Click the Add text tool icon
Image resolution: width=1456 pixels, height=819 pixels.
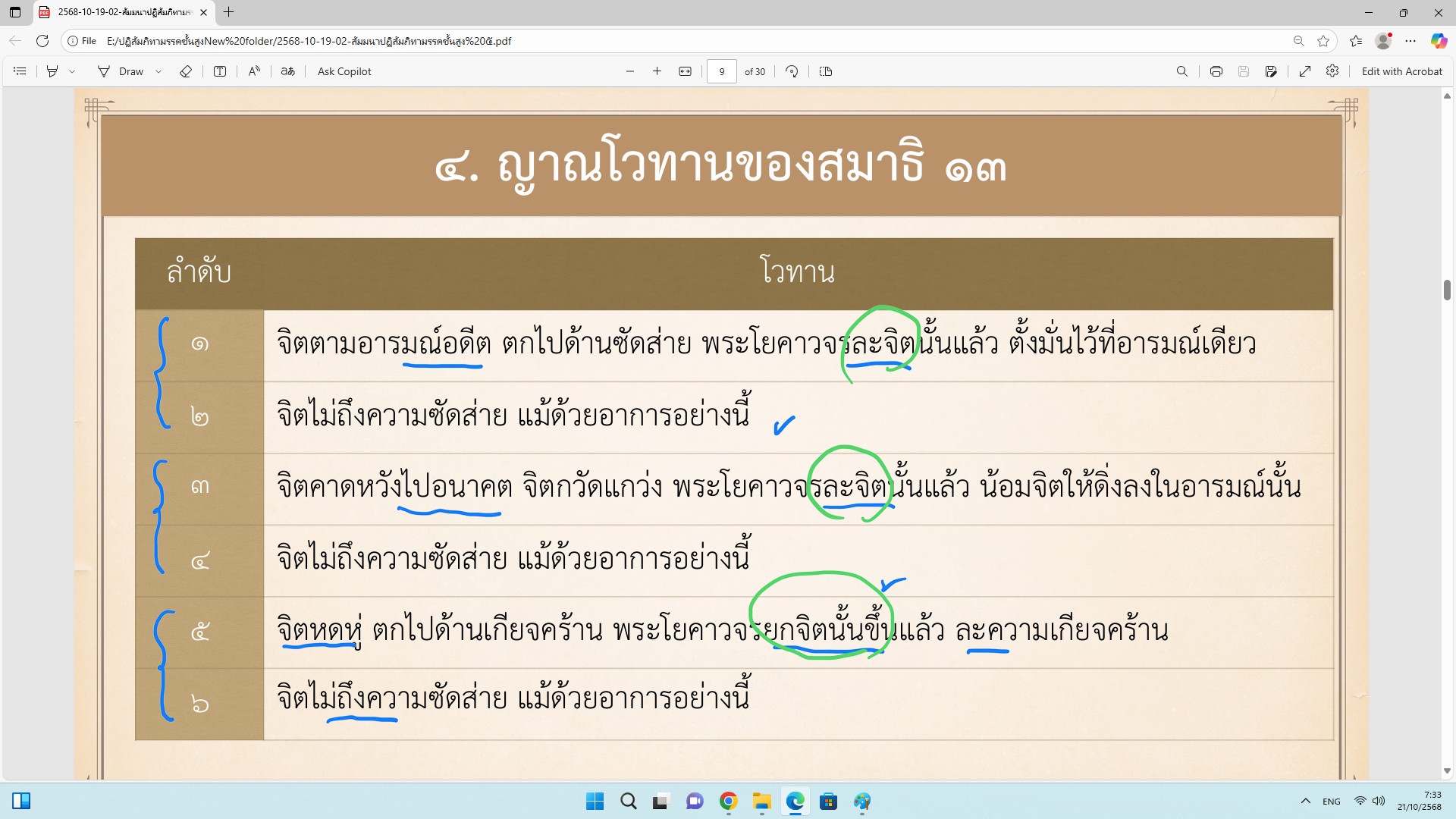point(220,71)
